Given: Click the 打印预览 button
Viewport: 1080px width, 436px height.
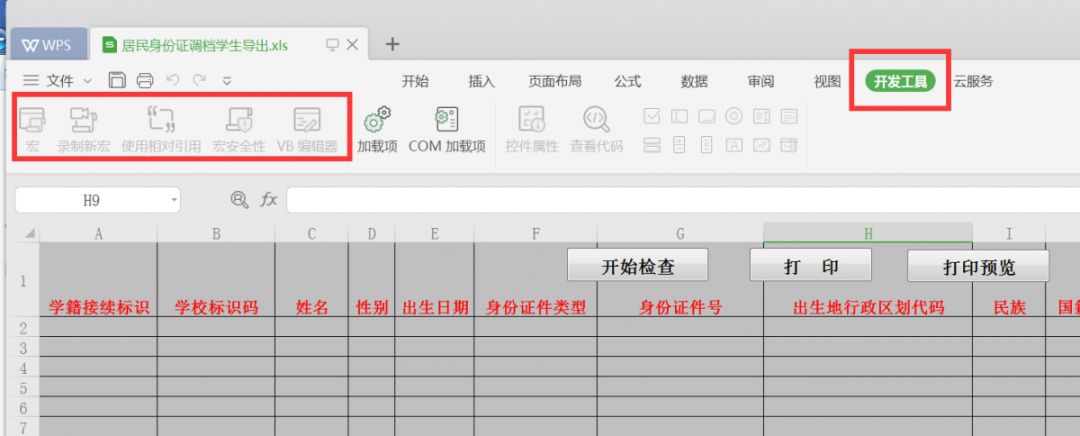Looking at the screenshot, I should point(978,267).
